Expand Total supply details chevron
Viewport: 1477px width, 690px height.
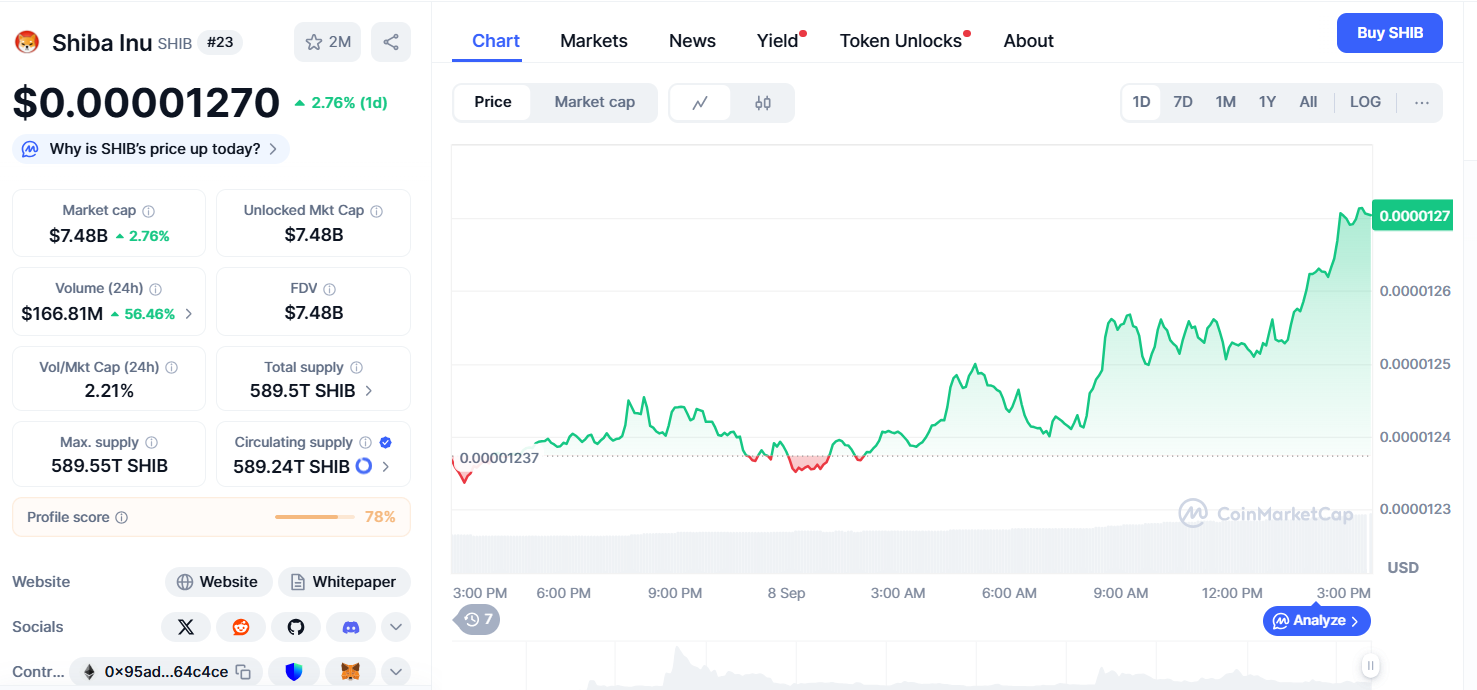coord(369,391)
